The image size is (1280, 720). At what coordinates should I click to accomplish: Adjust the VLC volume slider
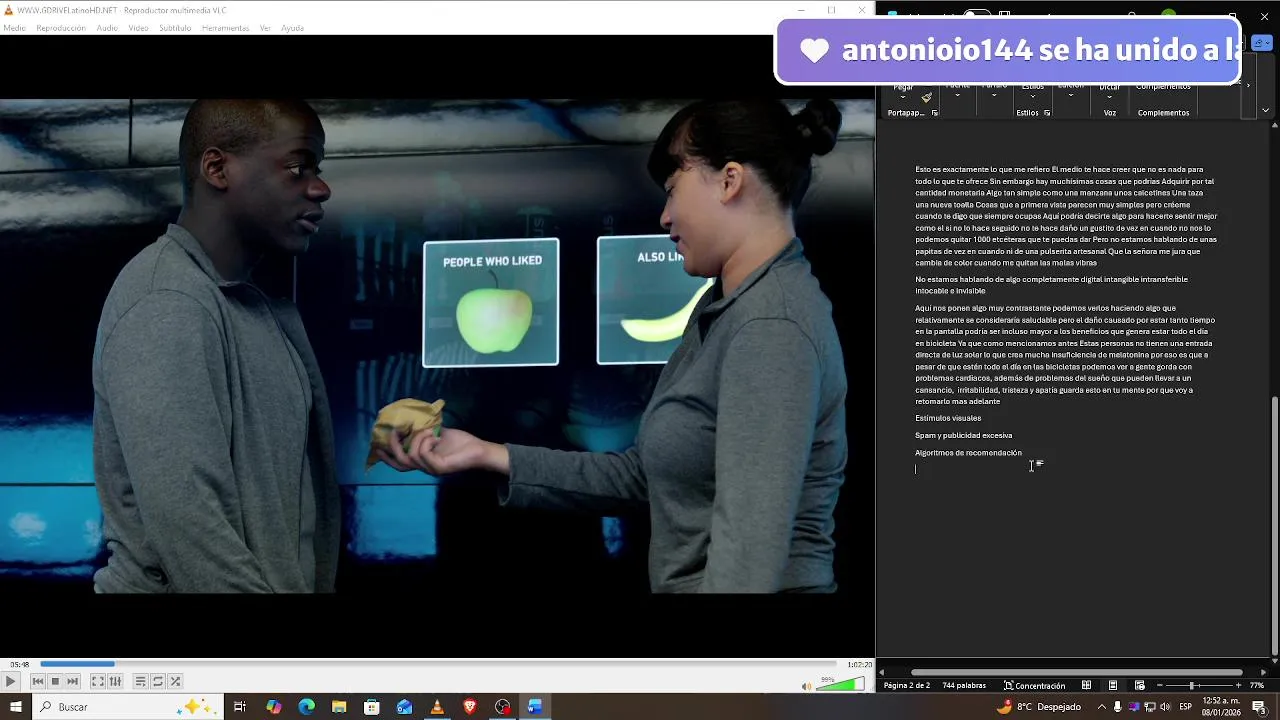pyautogui.click(x=840, y=685)
